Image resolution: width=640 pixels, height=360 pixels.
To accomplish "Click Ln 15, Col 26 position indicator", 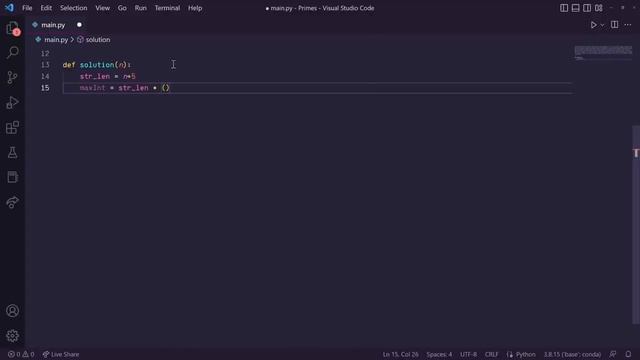I will tap(400, 354).
